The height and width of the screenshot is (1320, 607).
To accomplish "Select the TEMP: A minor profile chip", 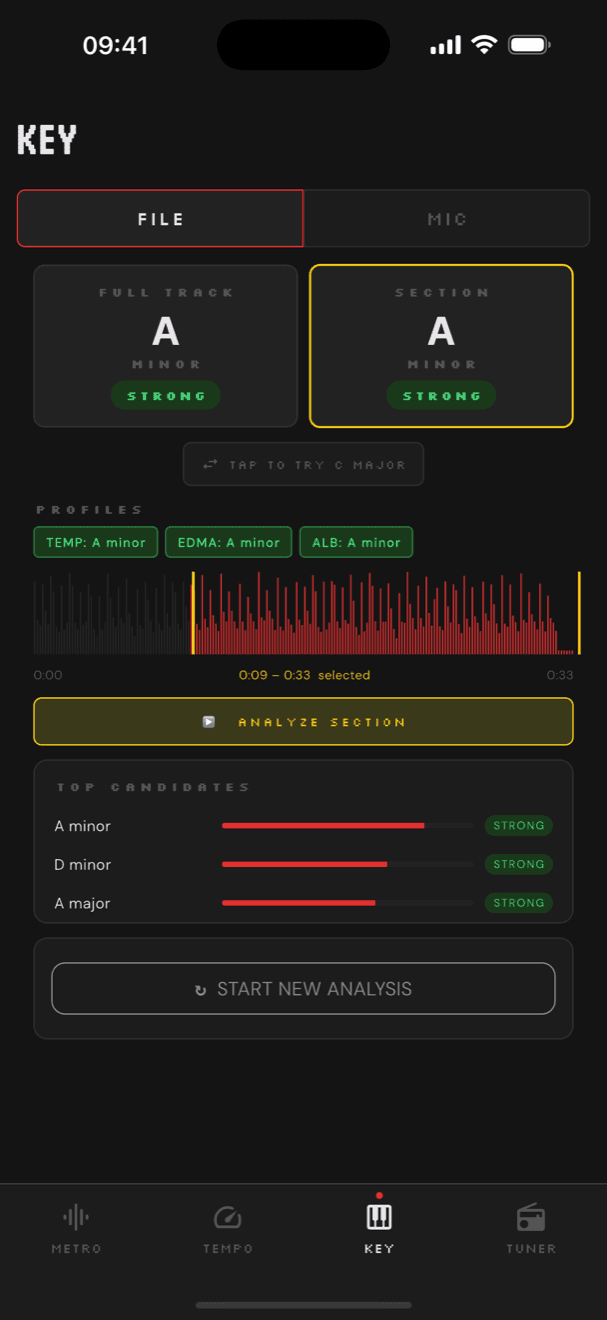I will pos(96,542).
